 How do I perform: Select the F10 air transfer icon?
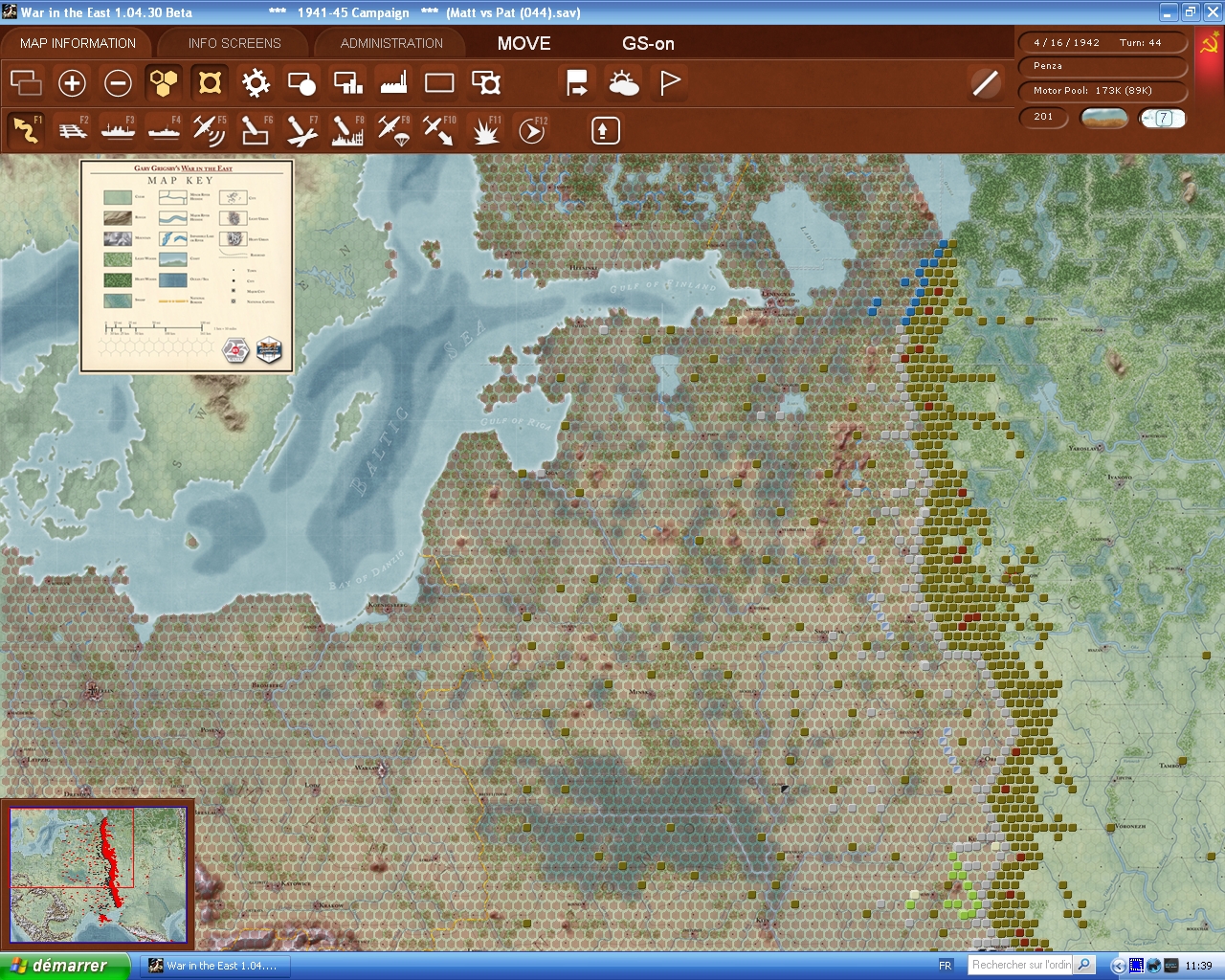(x=439, y=130)
